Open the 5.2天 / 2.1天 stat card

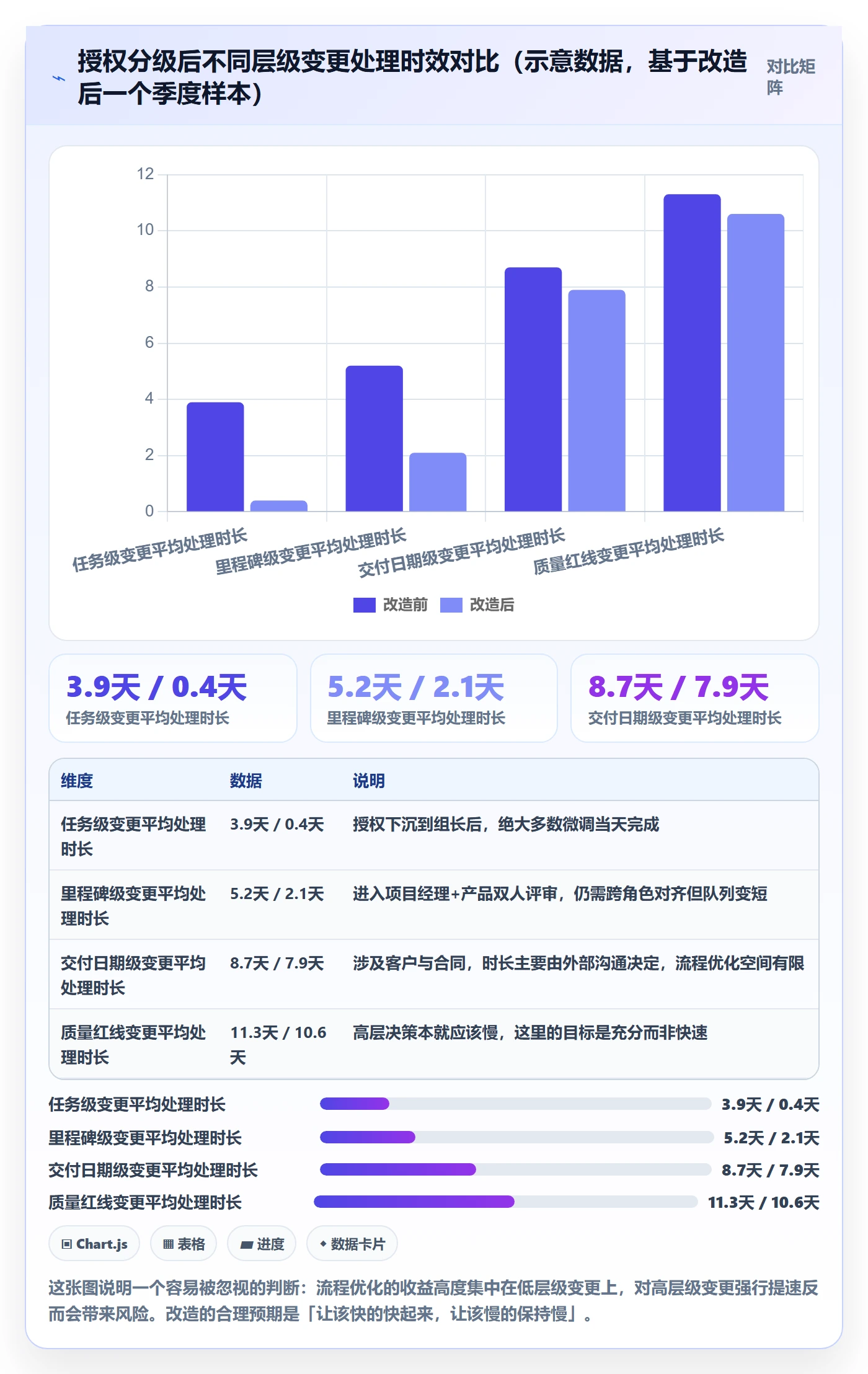coord(434,698)
